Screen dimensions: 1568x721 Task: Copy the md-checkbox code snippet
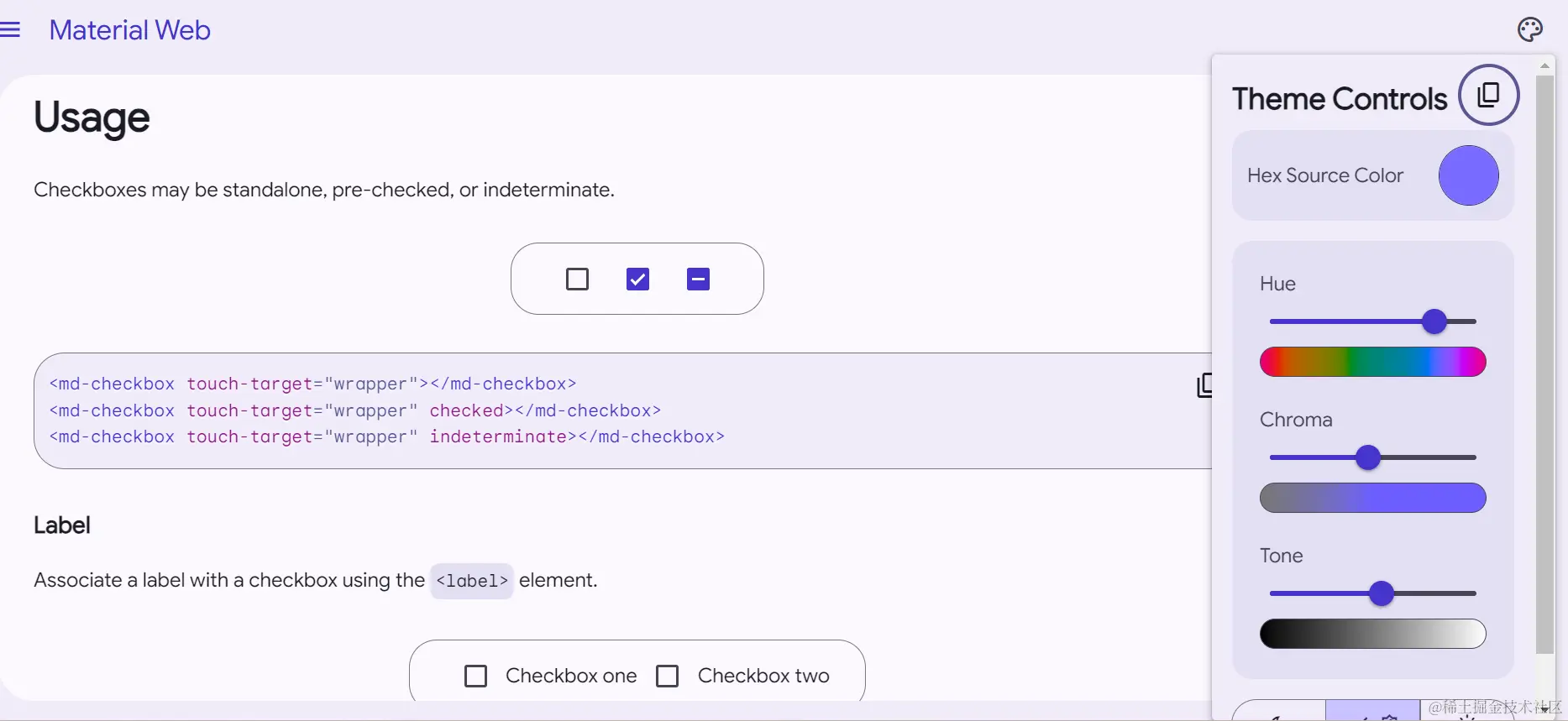1204,385
